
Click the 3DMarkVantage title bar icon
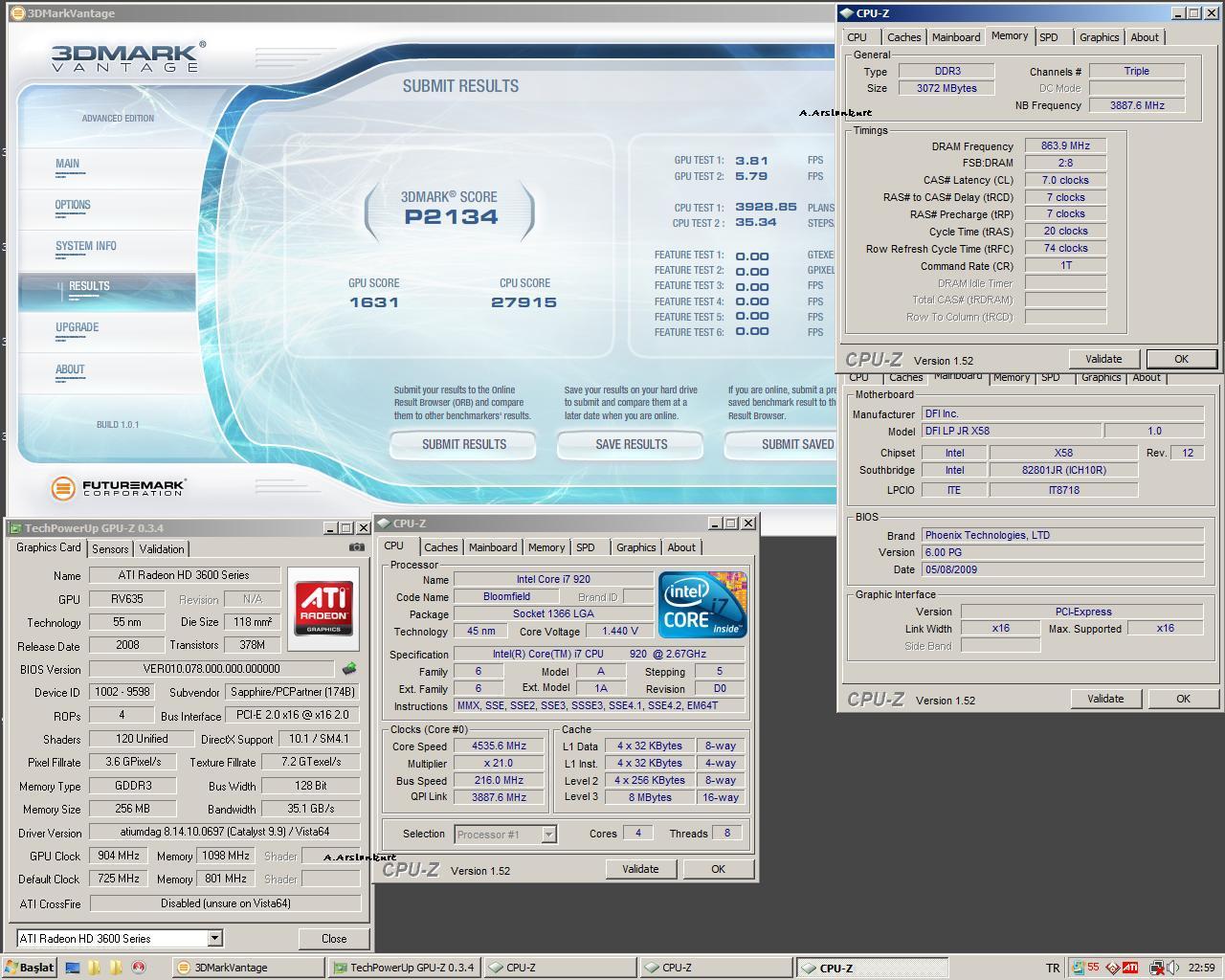point(18,13)
